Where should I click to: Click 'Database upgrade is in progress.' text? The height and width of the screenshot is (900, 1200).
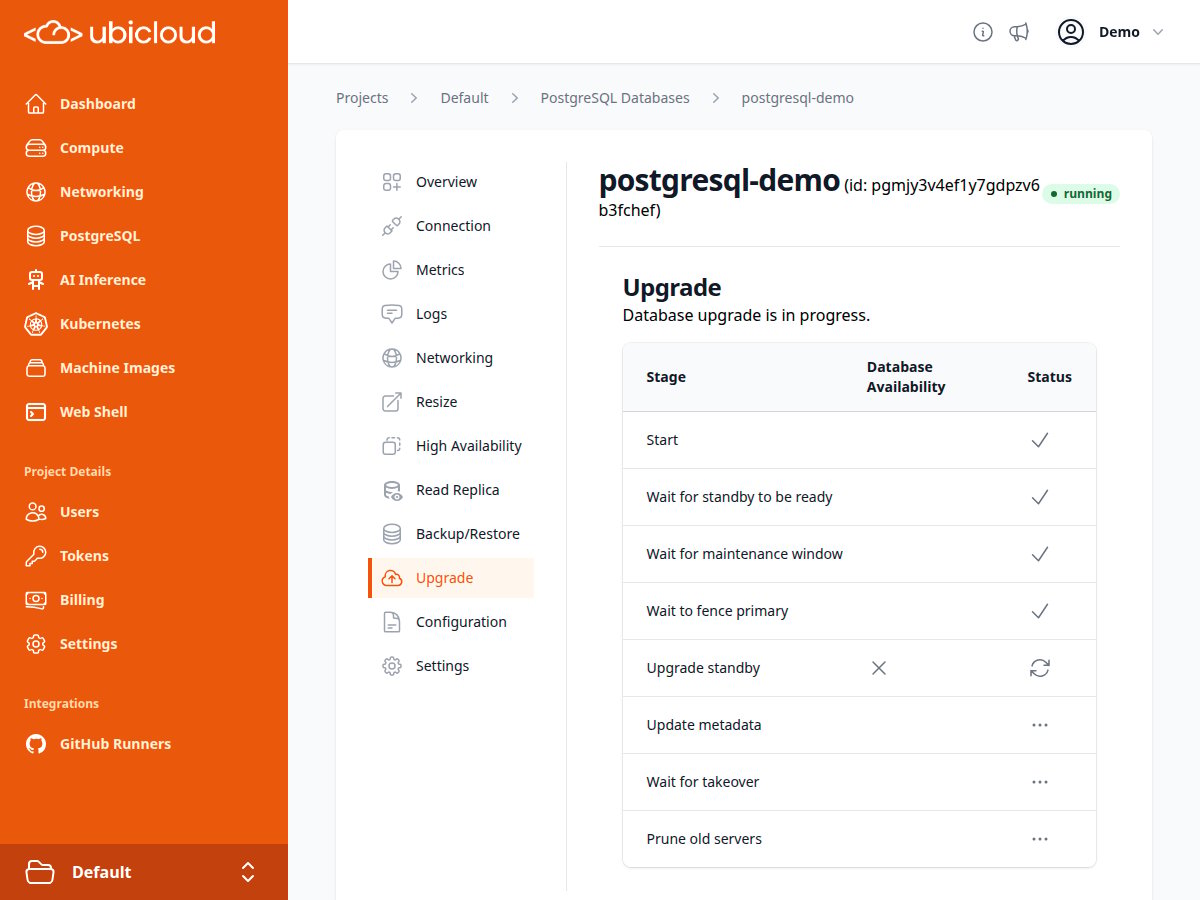click(x=746, y=315)
